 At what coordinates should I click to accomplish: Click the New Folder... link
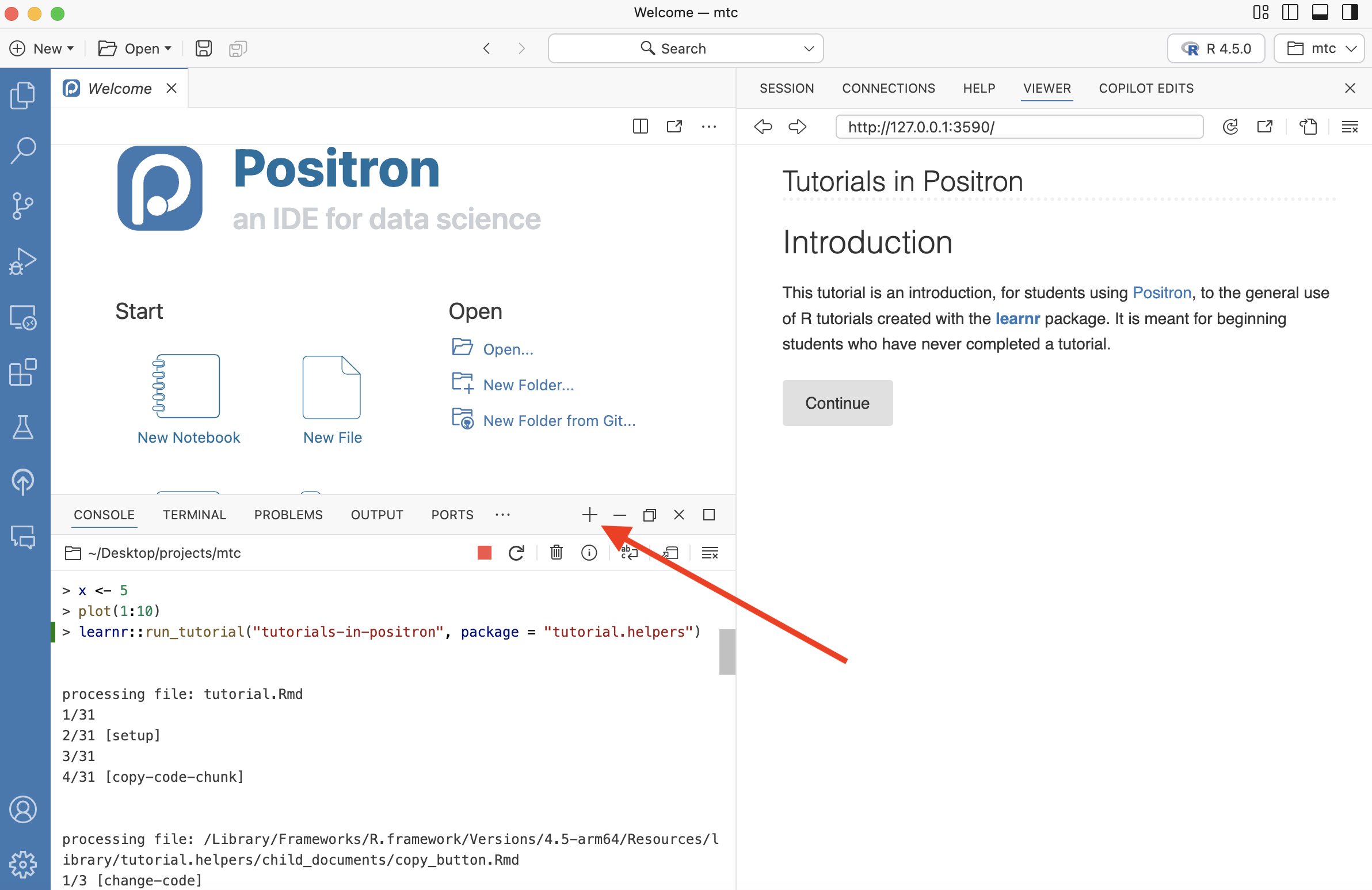click(x=528, y=385)
